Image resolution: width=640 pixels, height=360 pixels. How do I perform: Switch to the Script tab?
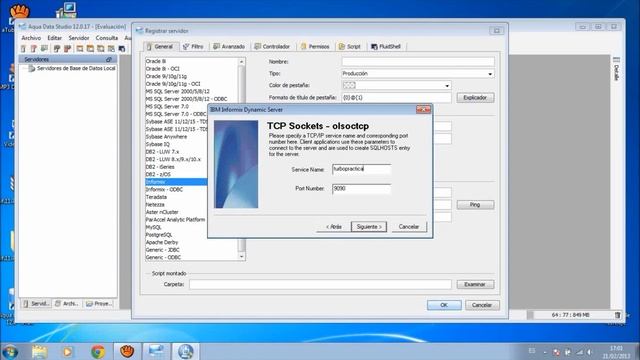coord(350,47)
